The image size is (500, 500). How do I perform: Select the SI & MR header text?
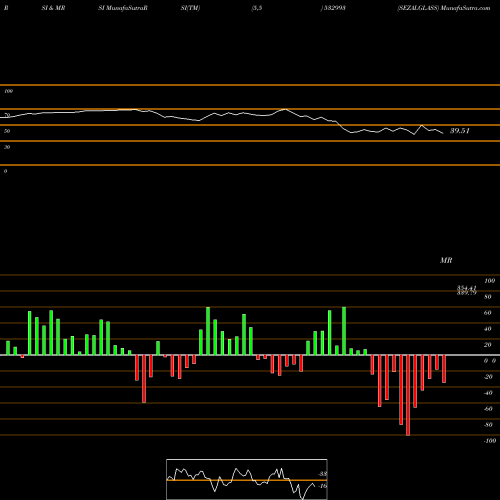pos(53,8)
